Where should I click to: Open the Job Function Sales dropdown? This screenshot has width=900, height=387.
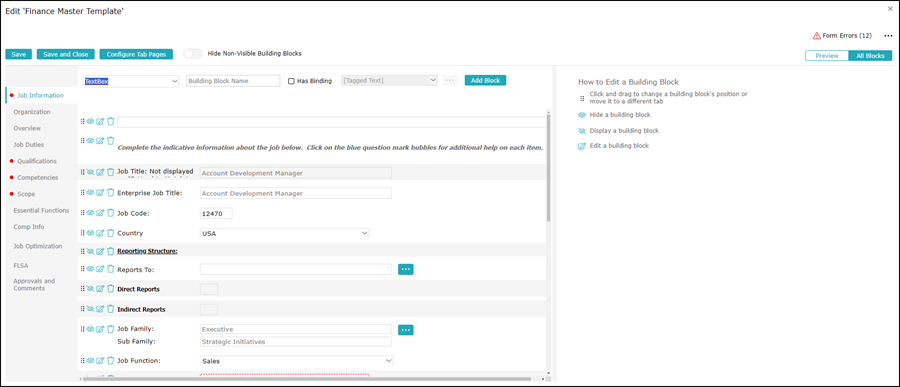click(296, 361)
